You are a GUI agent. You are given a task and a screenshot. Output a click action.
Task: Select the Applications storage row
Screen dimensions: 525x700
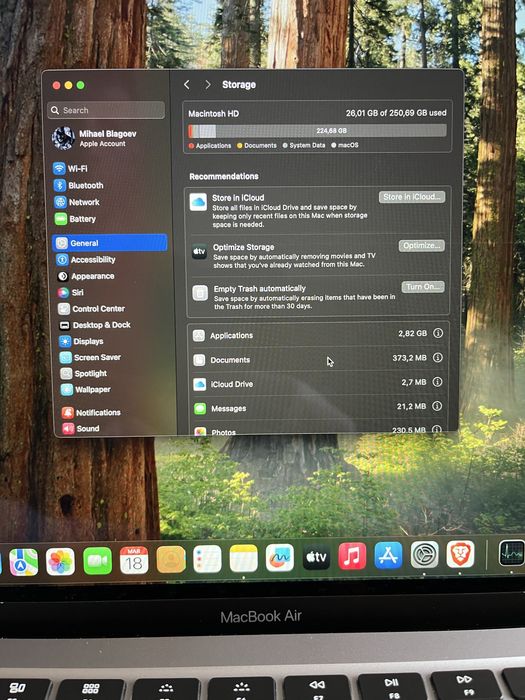point(318,334)
